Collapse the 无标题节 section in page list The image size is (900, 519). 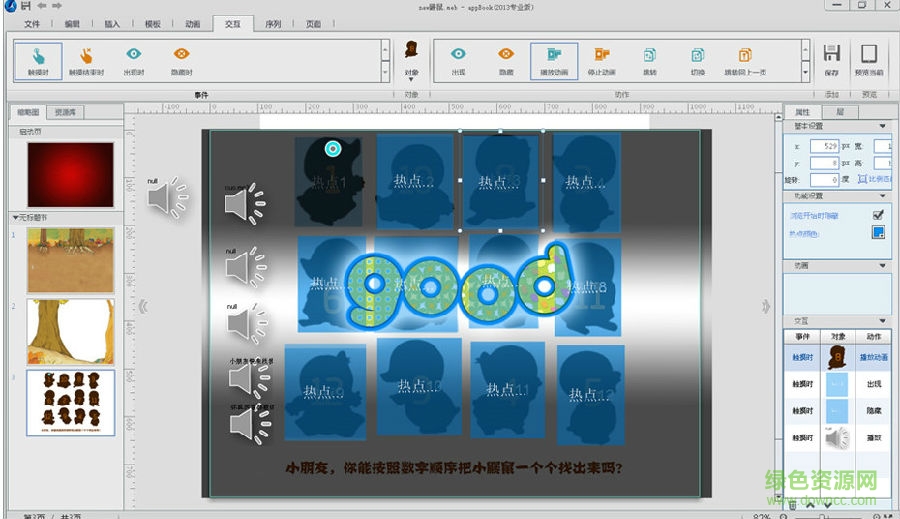[16, 217]
